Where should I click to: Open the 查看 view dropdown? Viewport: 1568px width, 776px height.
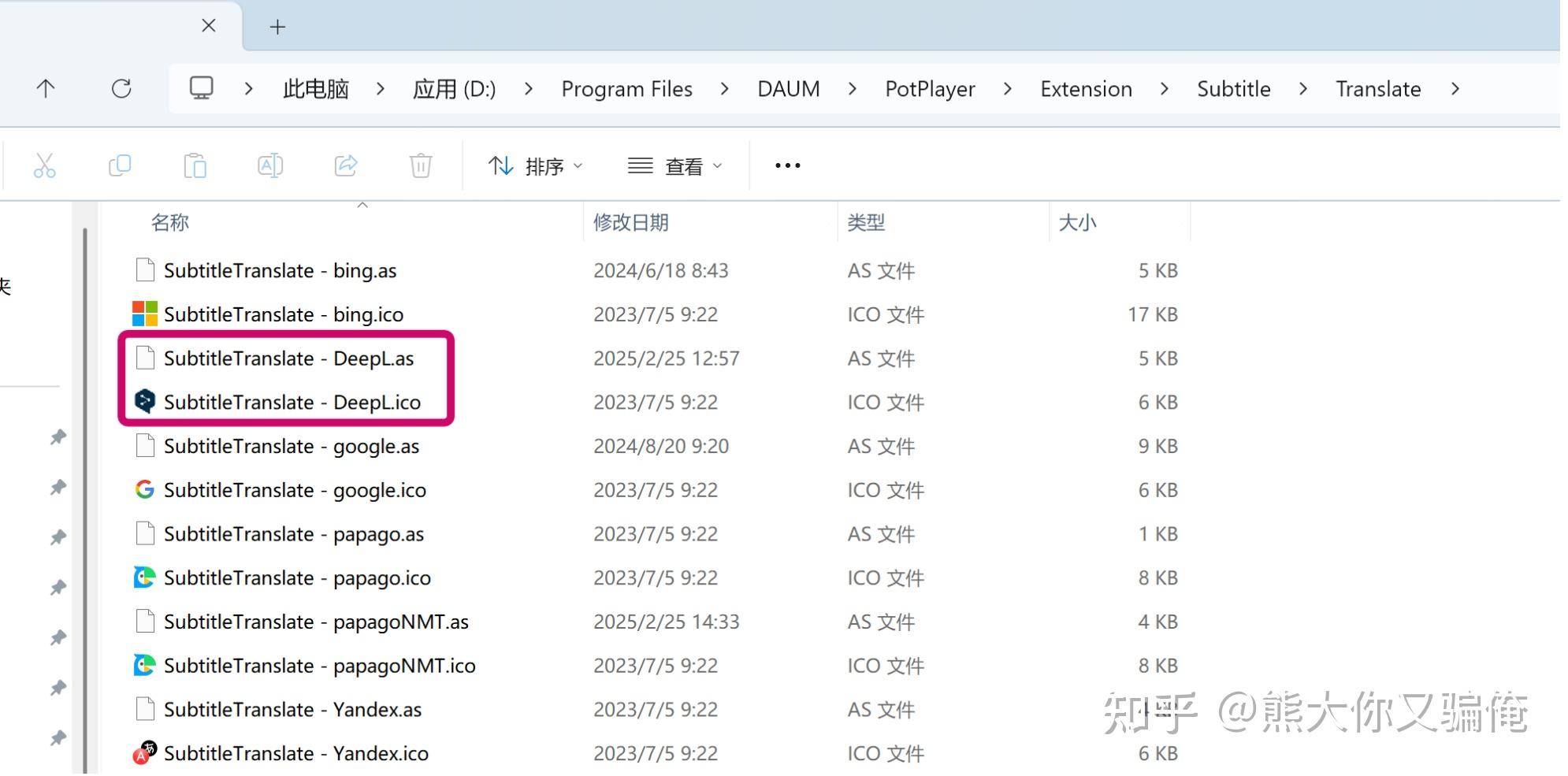pos(675,166)
